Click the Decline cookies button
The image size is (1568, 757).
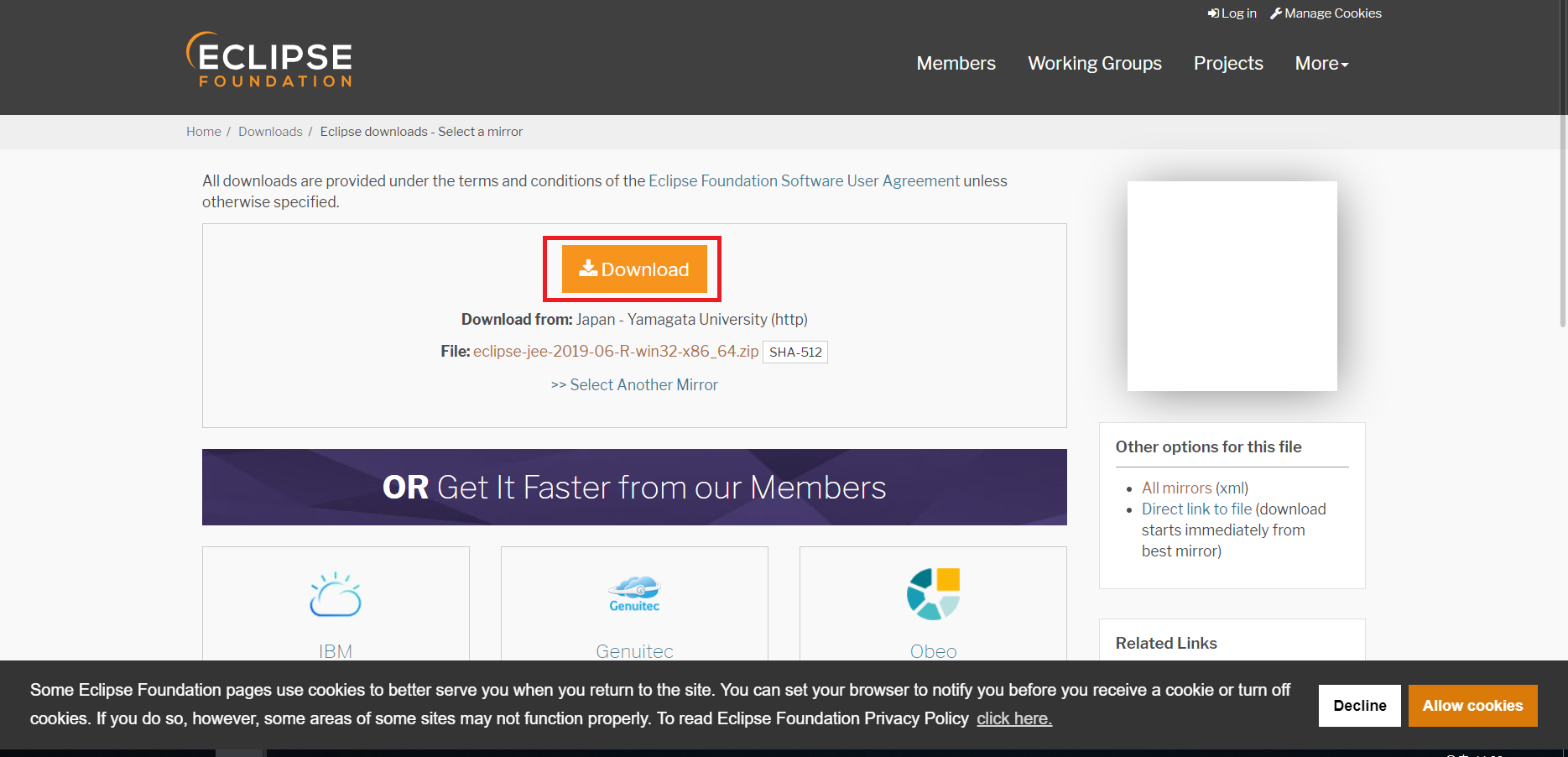click(x=1360, y=706)
